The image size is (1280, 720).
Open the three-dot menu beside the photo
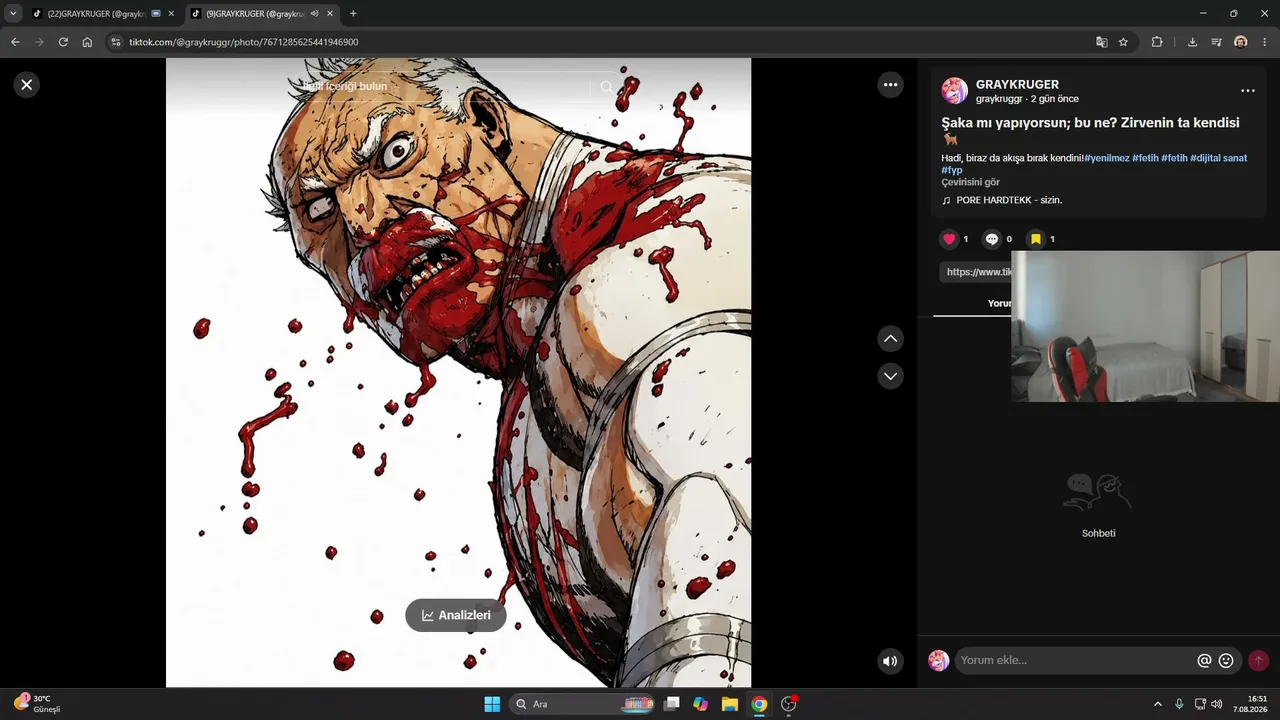pos(890,85)
